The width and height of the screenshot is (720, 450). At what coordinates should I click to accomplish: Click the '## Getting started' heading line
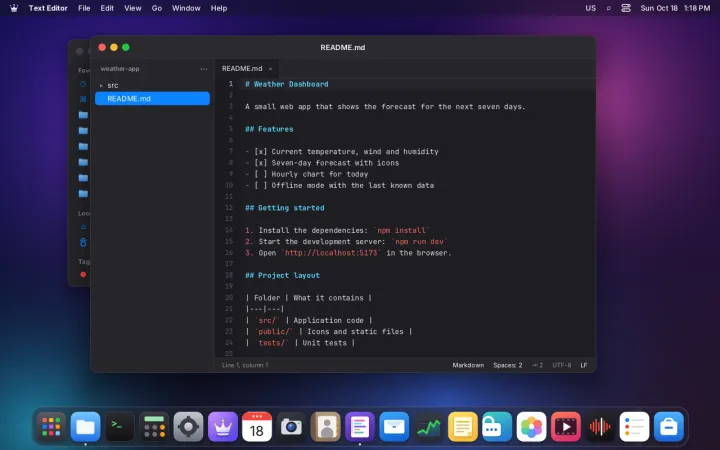[x=285, y=208]
